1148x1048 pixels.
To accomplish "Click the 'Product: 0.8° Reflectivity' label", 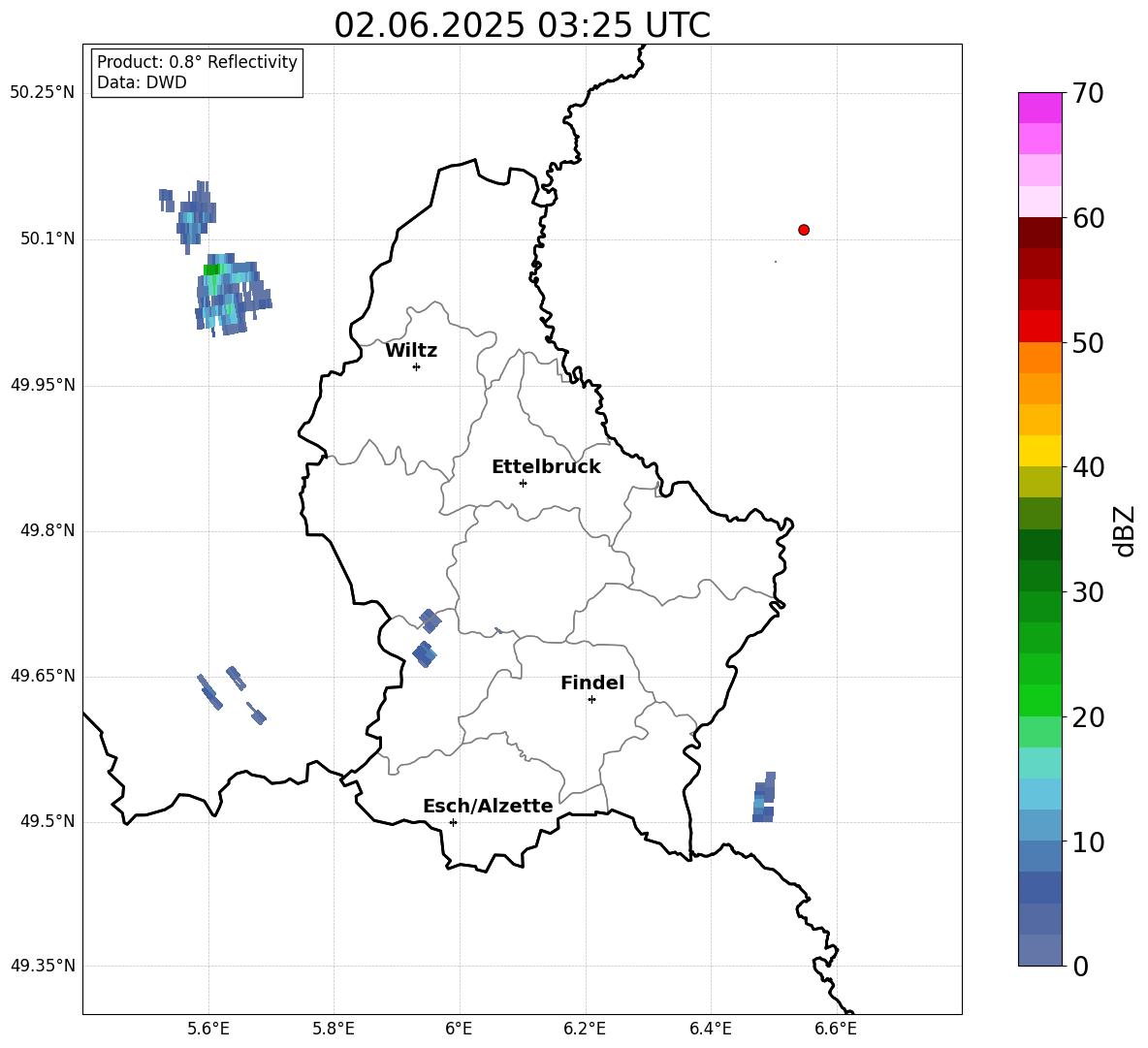I will pyautogui.click(x=197, y=61).
